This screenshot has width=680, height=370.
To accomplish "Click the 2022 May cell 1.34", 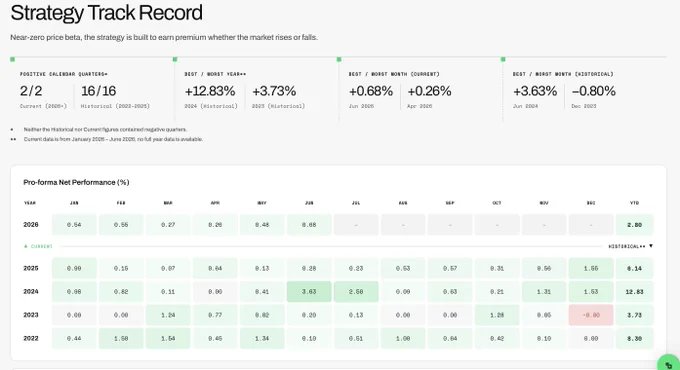I will 262,338.
